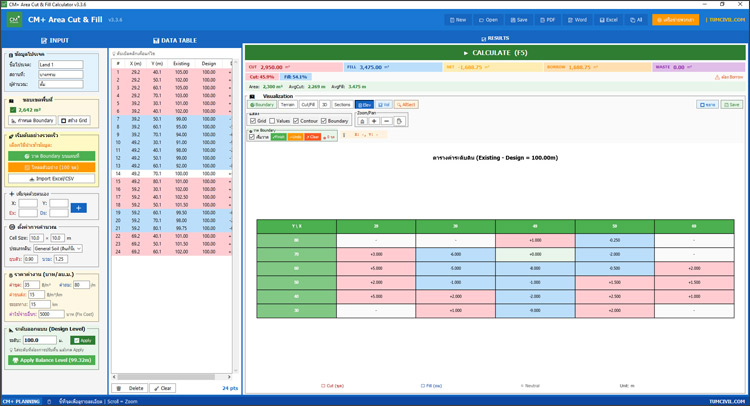Viewport: 750px width, 406px height.
Task: Click the Design Level value field
Action: (38, 340)
